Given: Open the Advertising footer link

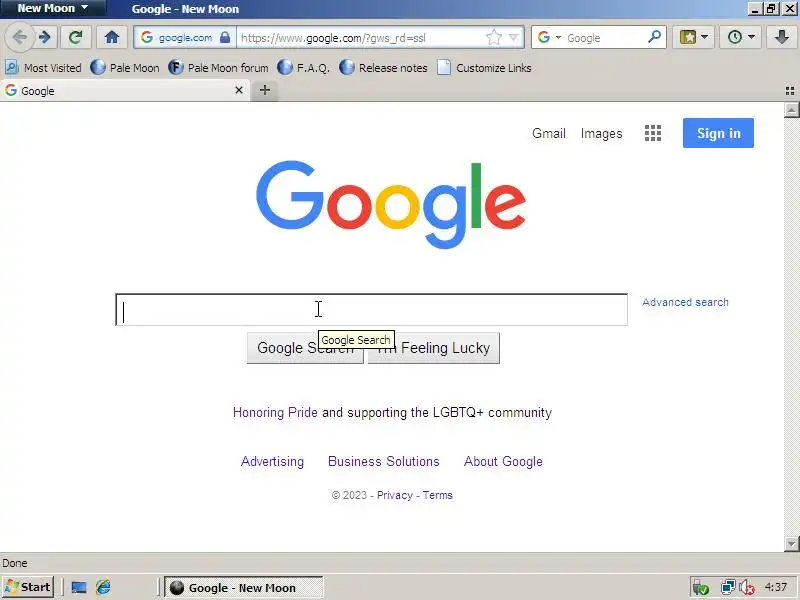Looking at the screenshot, I should click(x=272, y=461).
